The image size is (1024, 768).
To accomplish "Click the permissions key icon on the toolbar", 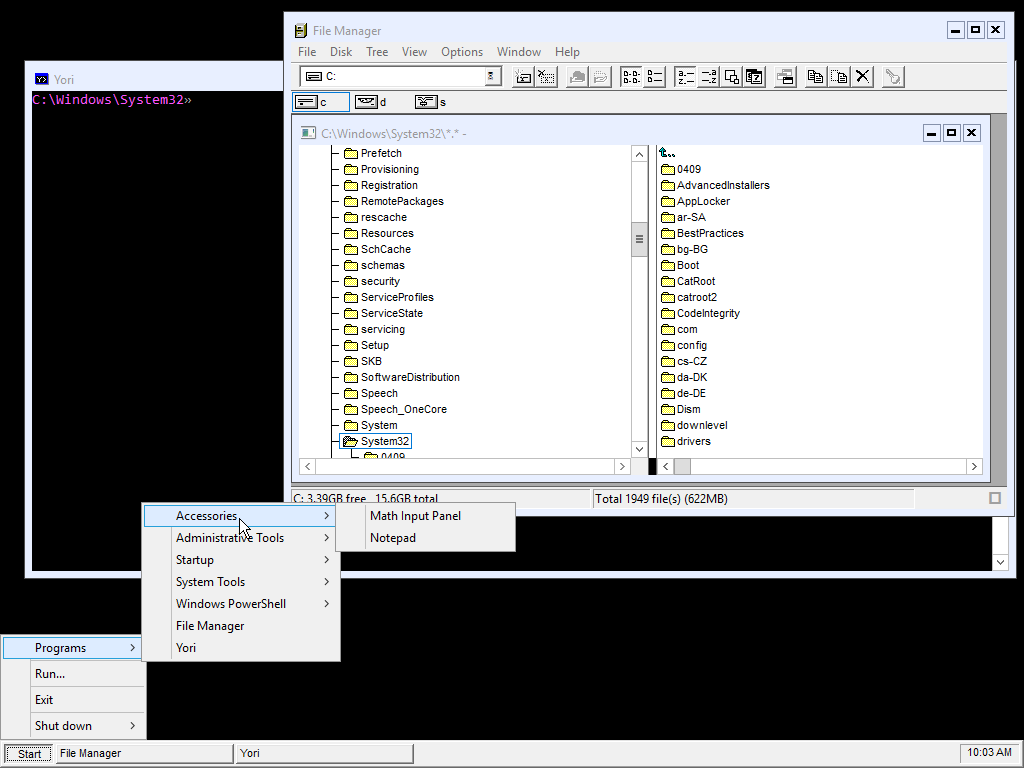I will (x=893, y=76).
